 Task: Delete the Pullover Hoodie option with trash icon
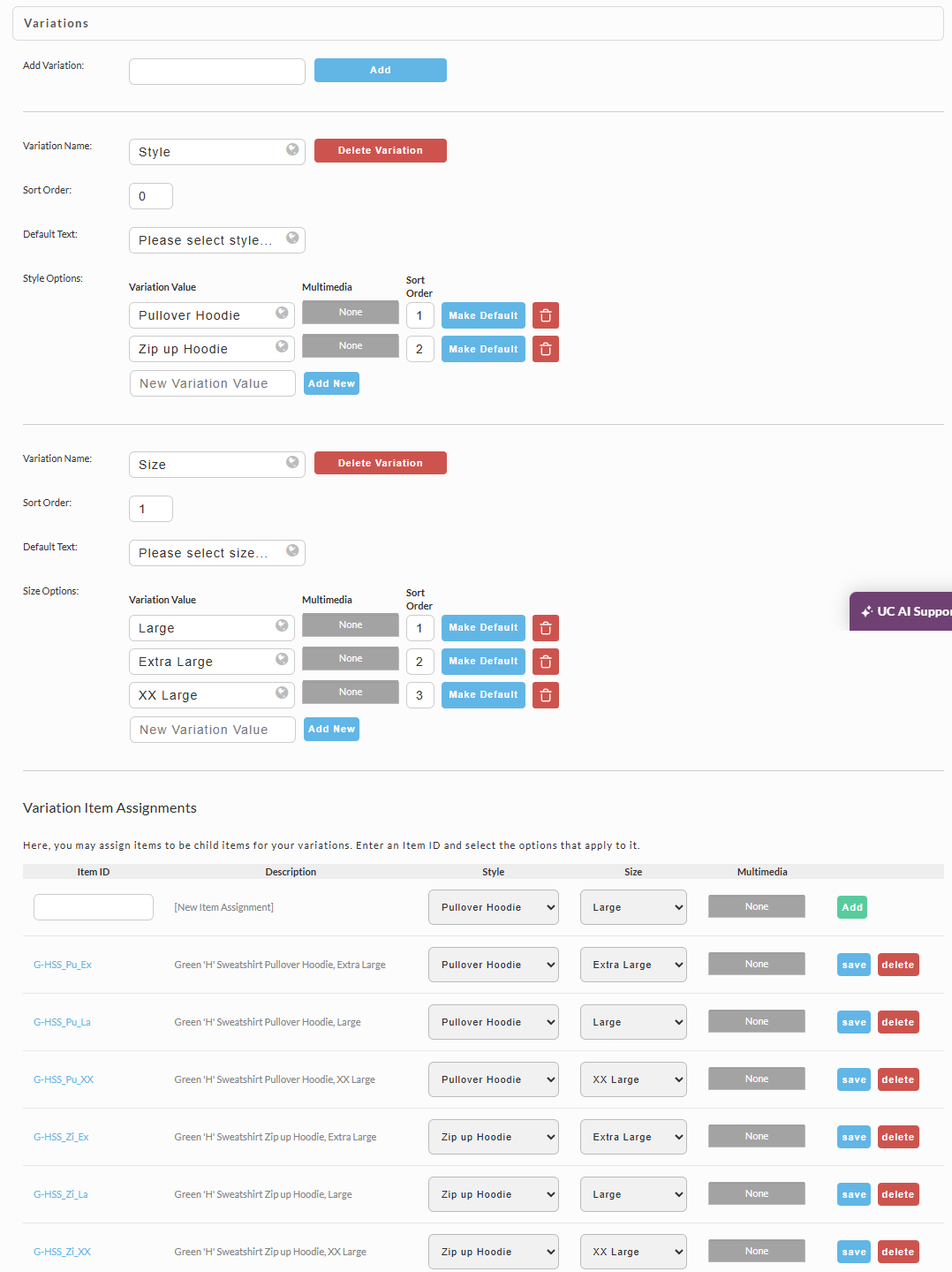click(546, 315)
